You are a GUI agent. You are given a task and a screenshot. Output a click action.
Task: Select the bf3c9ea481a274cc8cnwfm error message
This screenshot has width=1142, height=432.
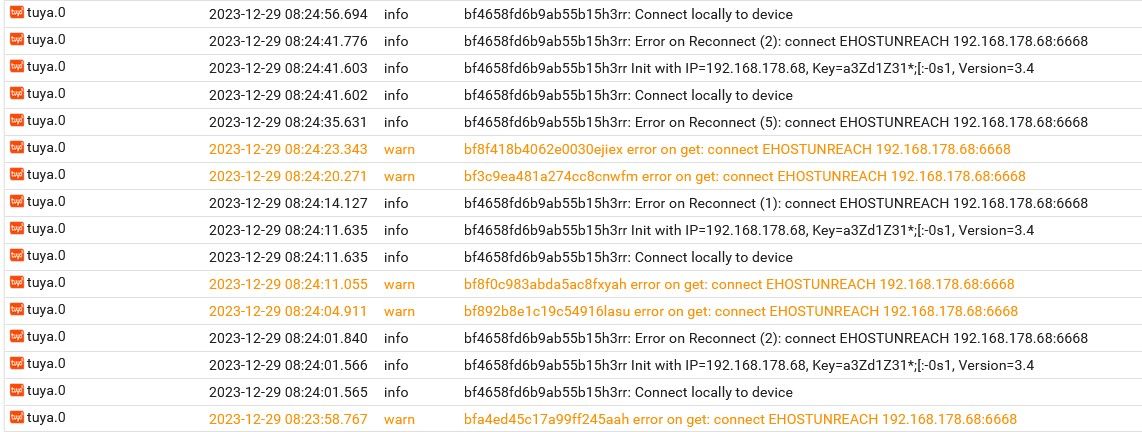pyautogui.click(x=744, y=176)
